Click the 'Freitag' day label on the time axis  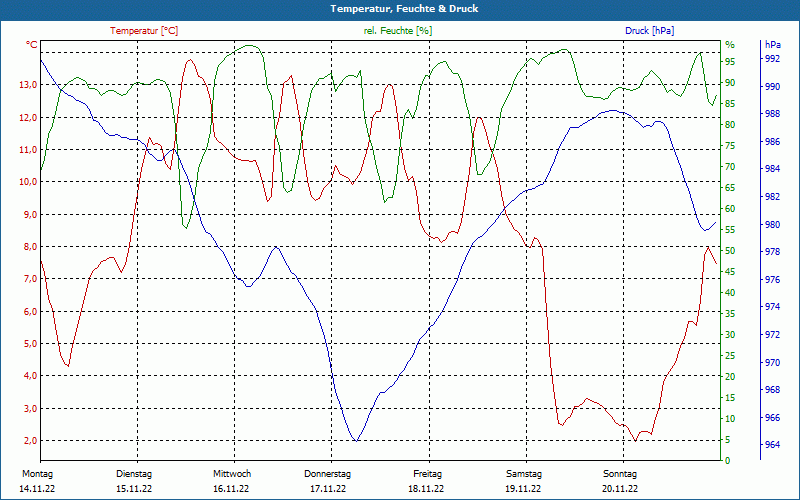coord(428,474)
